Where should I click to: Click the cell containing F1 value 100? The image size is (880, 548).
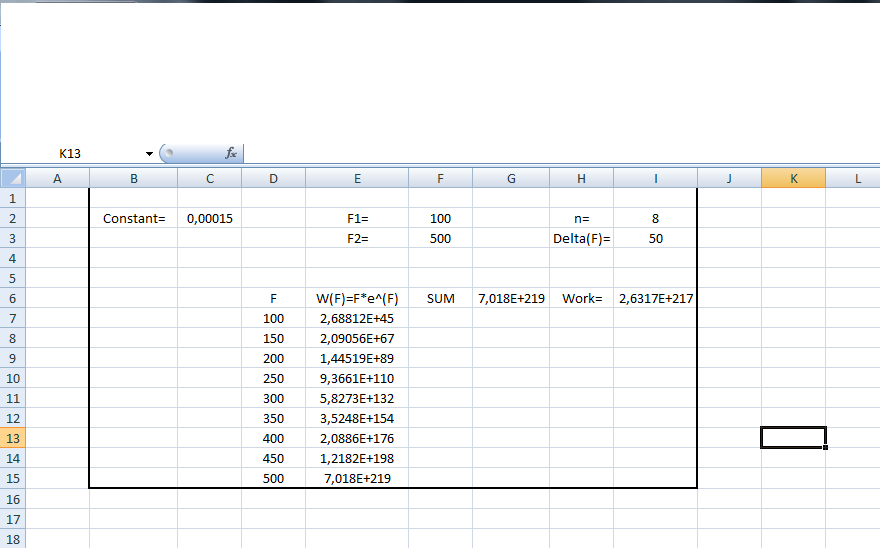pyautogui.click(x=440, y=218)
